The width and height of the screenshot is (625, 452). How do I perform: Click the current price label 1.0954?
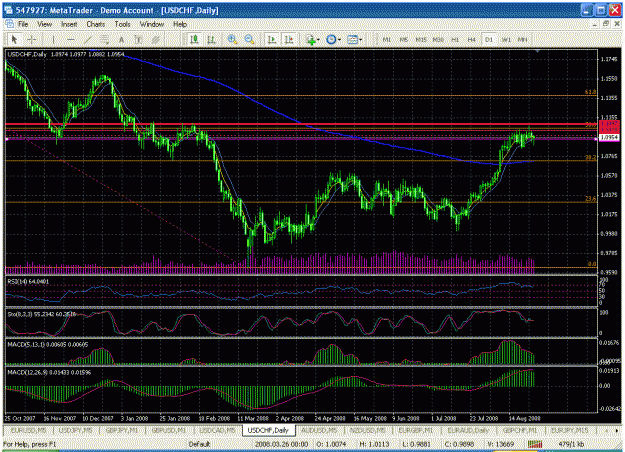609,138
